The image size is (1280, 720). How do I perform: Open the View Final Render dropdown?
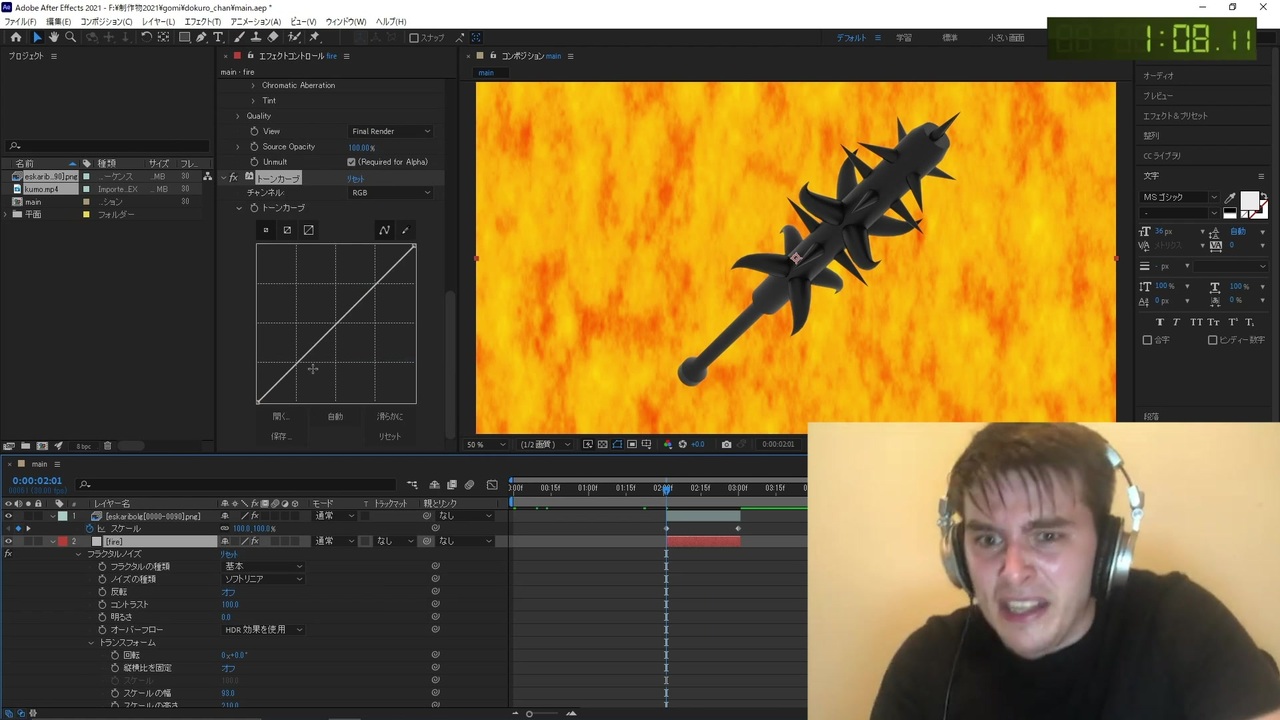click(391, 131)
